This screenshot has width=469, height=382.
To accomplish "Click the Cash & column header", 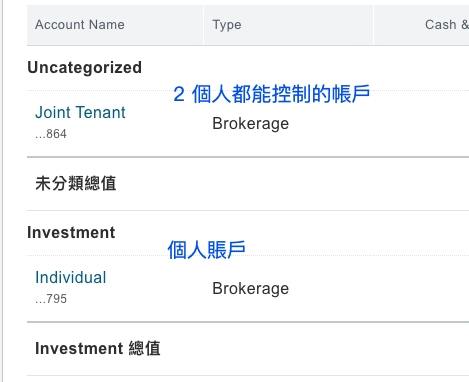I will coord(447,25).
